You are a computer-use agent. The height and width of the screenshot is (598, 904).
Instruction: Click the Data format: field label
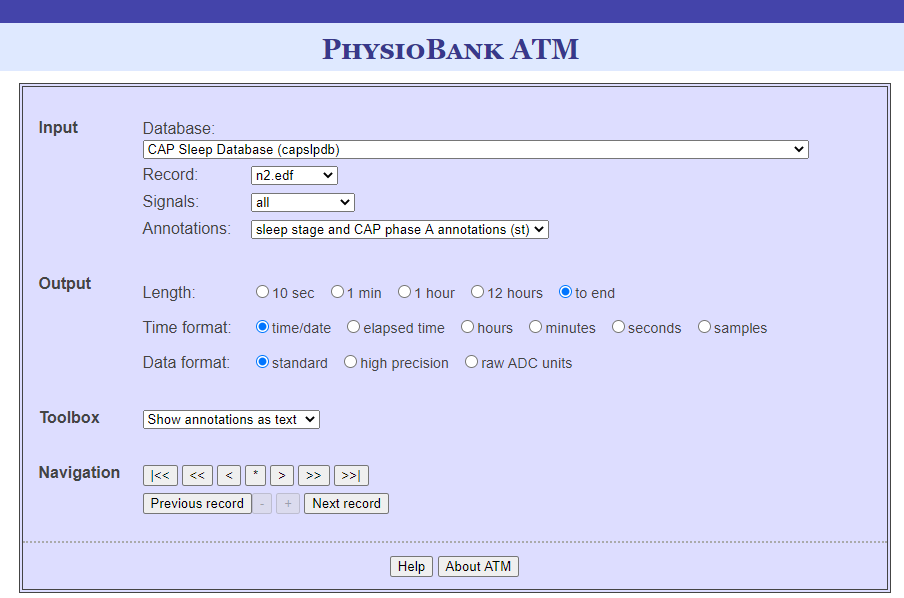click(186, 362)
